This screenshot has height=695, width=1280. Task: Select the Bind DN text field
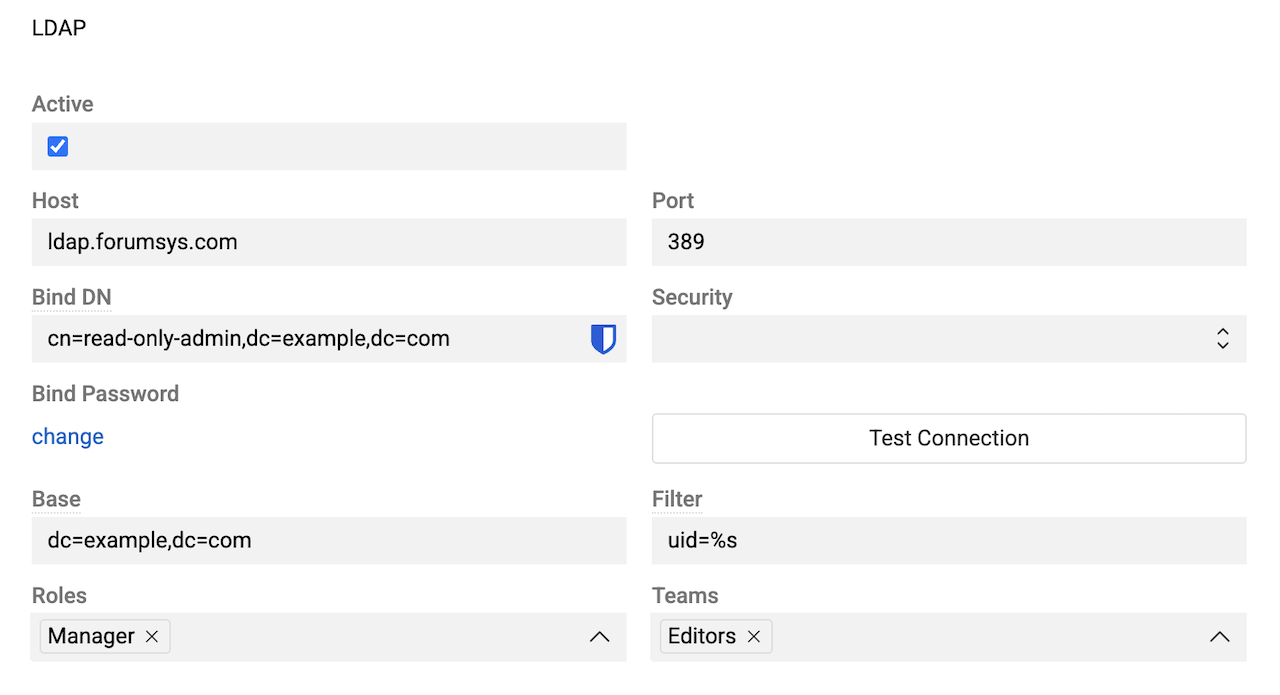[300, 338]
